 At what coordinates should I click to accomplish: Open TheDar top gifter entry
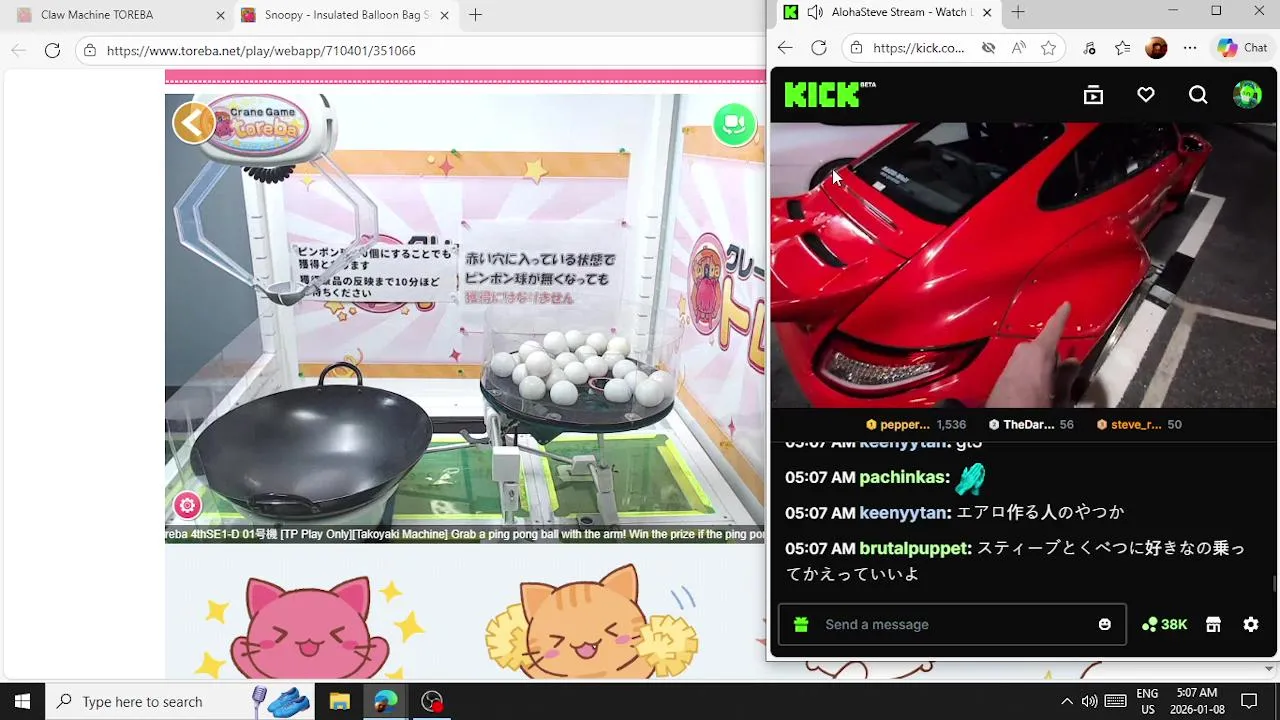(x=1030, y=424)
